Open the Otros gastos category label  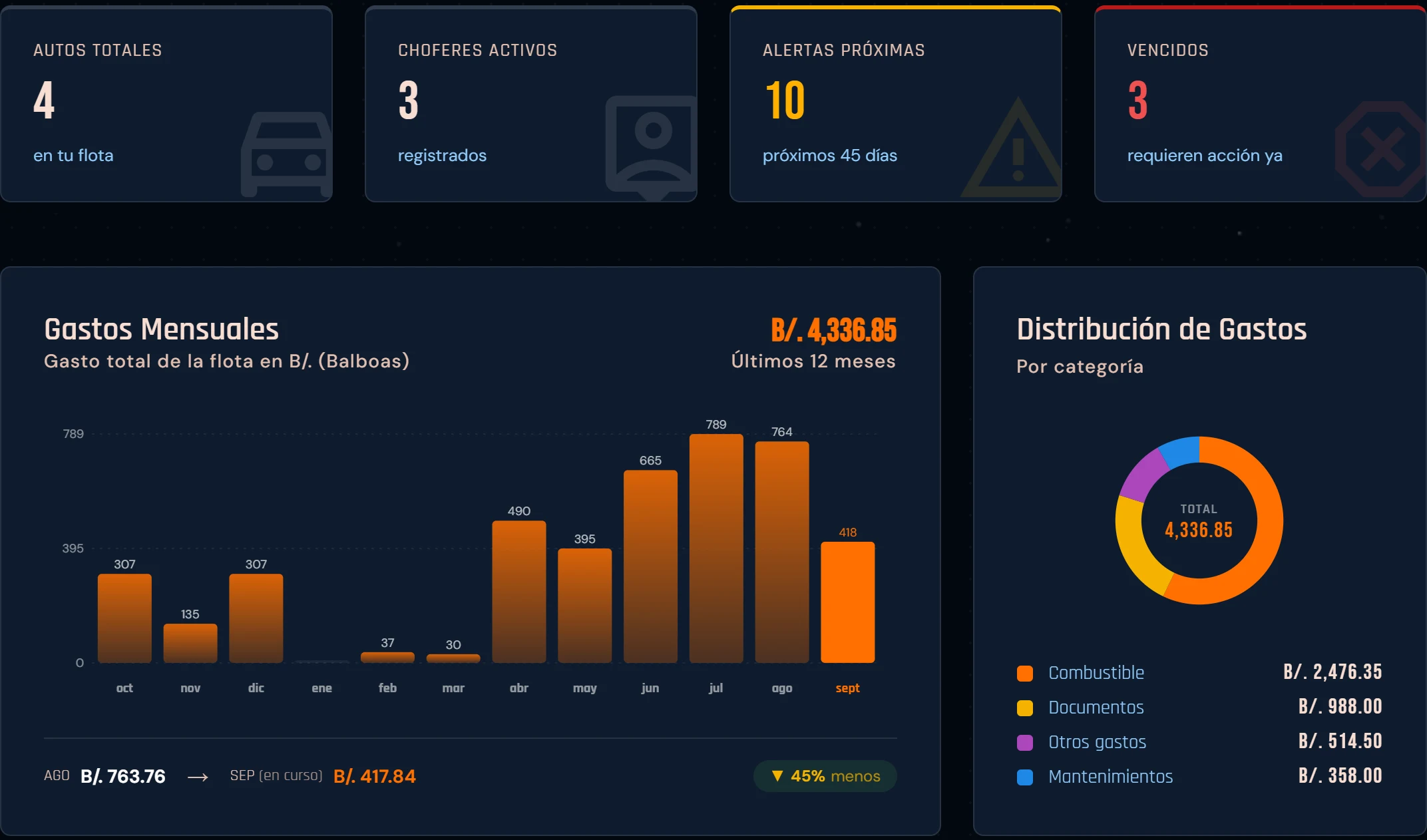(x=1097, y=742)
